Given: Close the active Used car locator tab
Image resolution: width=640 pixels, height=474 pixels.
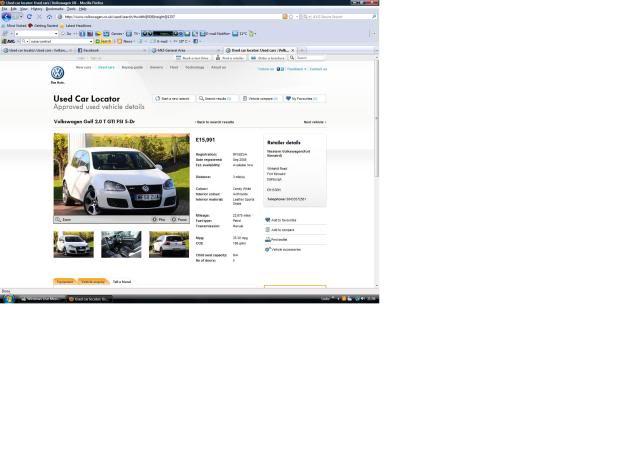Looking at the screenshot, I should click(293, 50).
